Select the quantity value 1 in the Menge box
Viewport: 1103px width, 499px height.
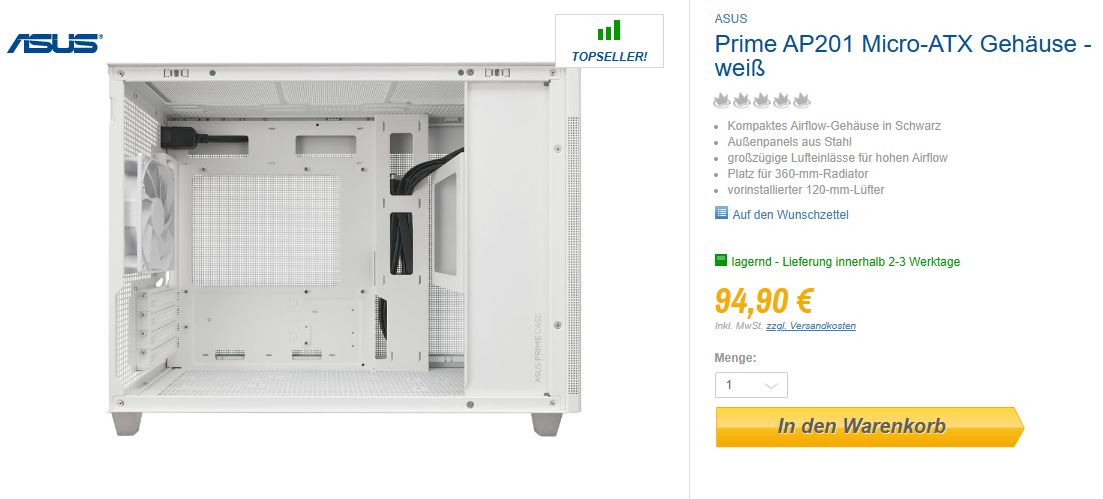coord(729,385)
